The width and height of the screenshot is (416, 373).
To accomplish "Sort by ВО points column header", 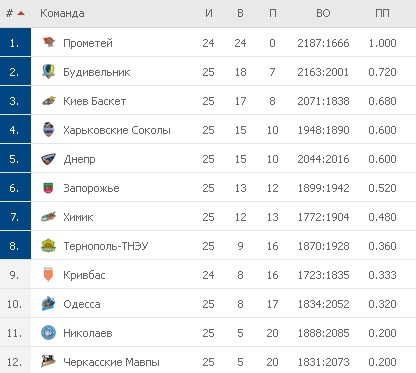I will pos(323,13).
